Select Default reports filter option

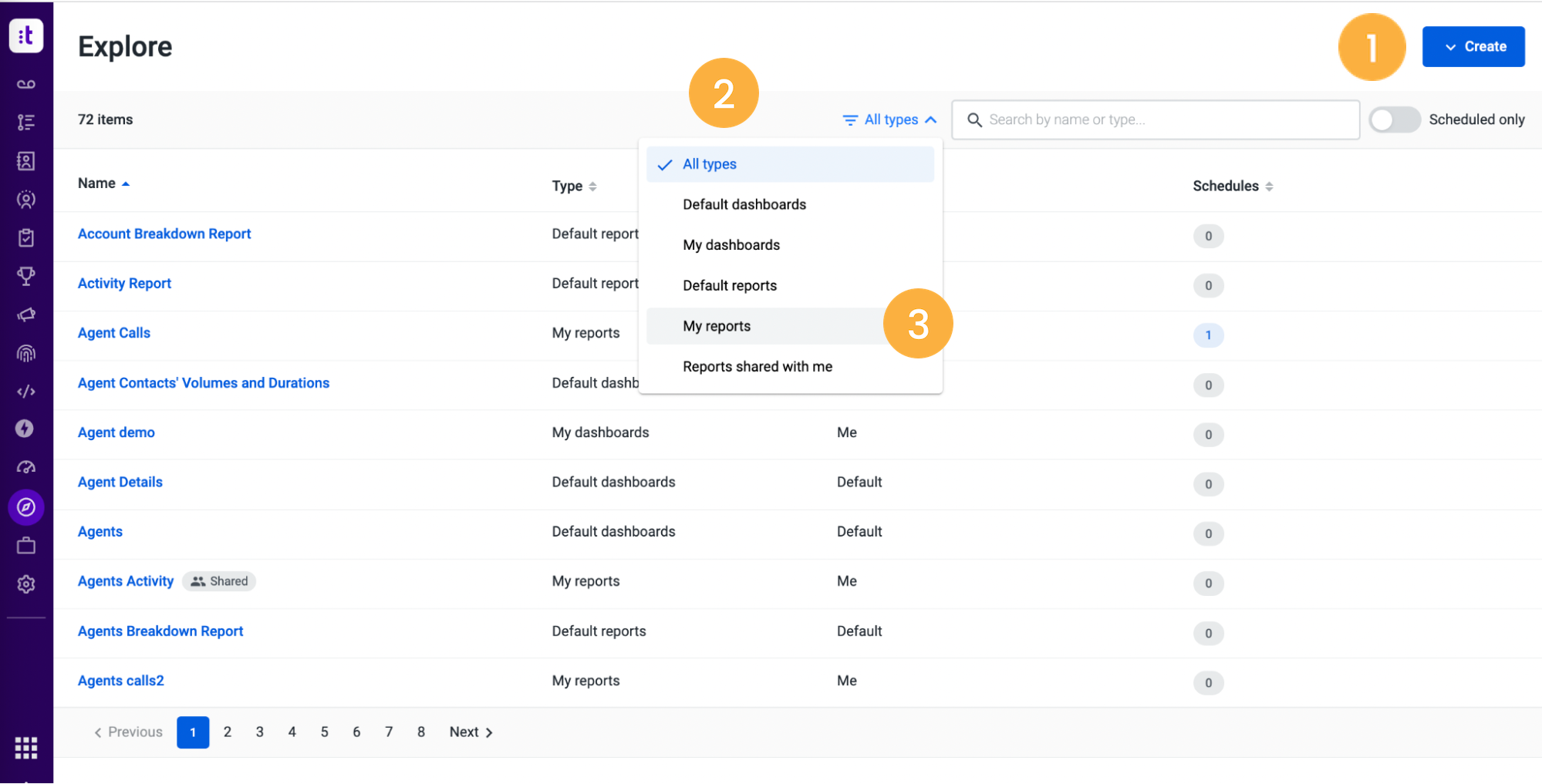point(790,285)
